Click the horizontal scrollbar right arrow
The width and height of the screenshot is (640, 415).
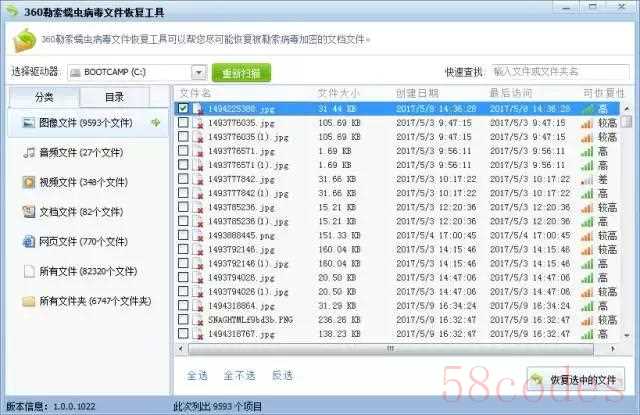pos(612,349)
